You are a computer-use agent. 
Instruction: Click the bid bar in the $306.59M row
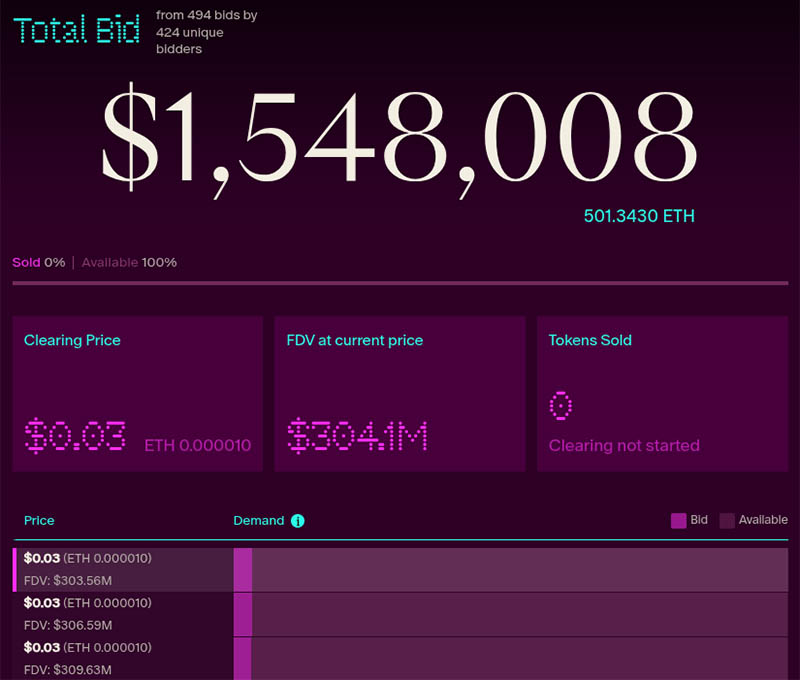[242, 614]
